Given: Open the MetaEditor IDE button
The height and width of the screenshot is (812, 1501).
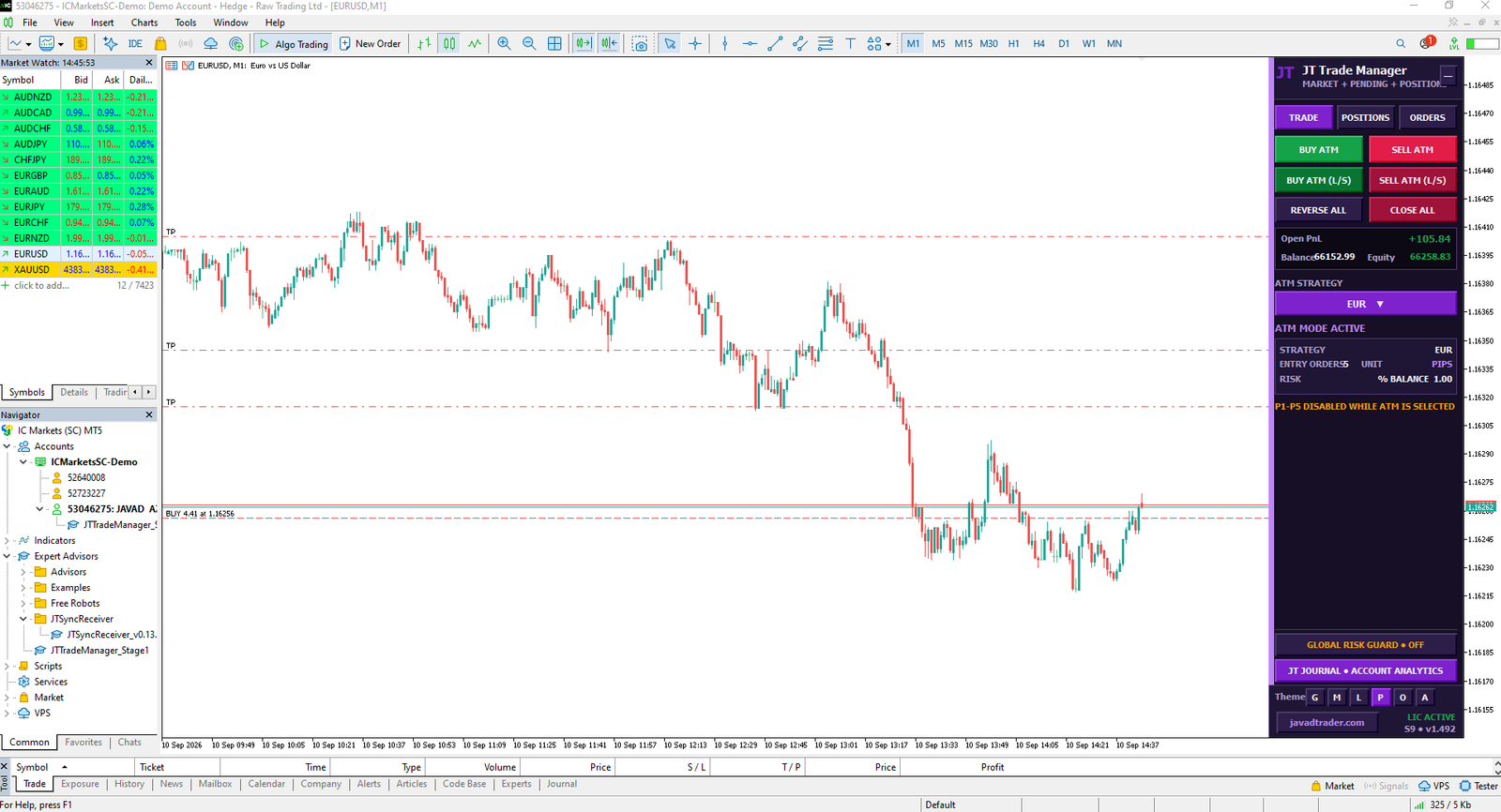Looking at the screenshot, I should click(x=135, y=43).
